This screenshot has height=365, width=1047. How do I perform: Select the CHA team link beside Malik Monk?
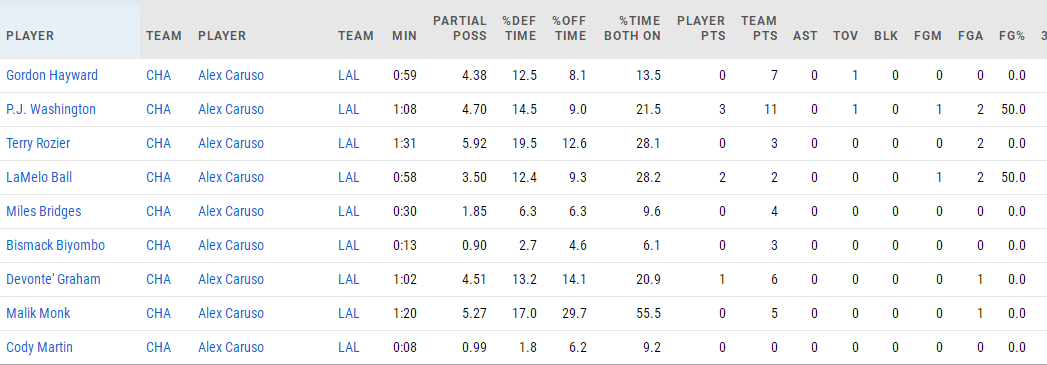(158, 314)
